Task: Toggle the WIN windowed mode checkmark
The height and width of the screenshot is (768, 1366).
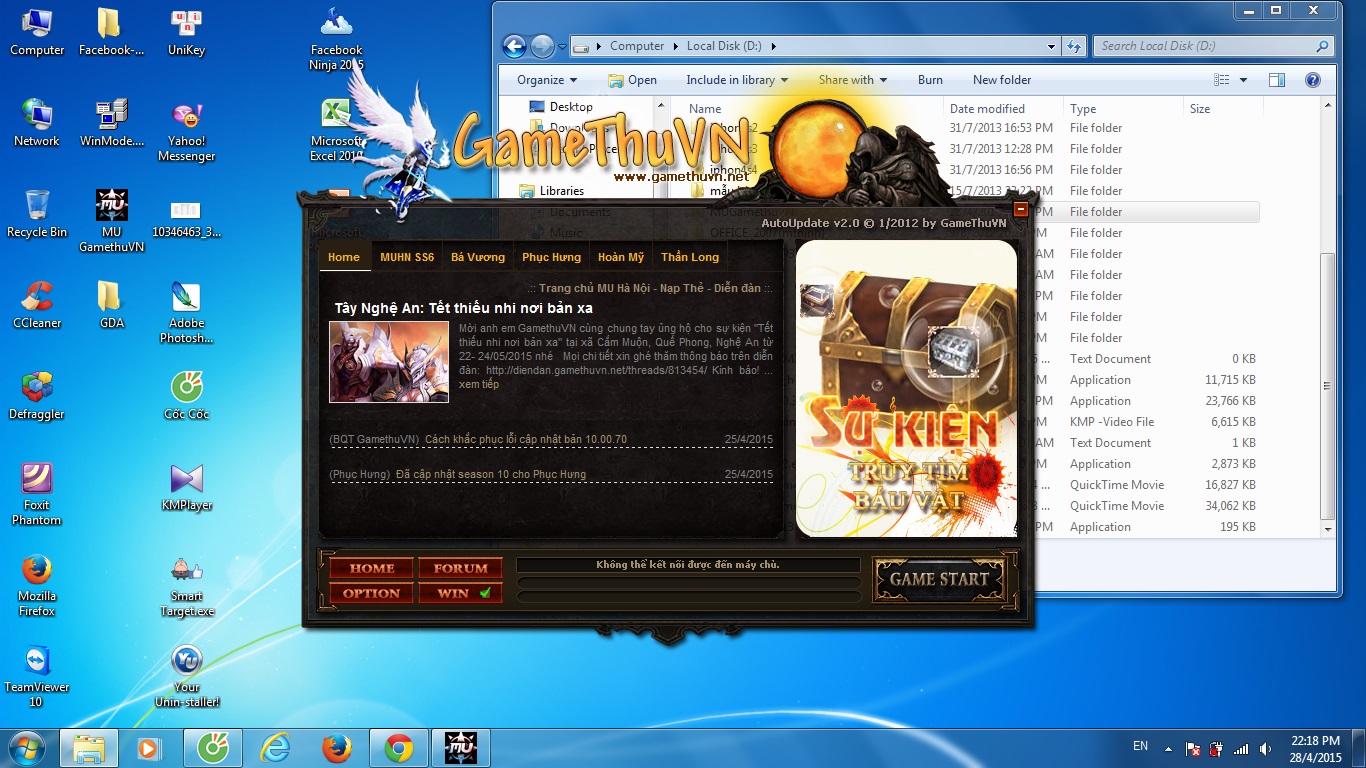Action: click(x=485, y=593)
